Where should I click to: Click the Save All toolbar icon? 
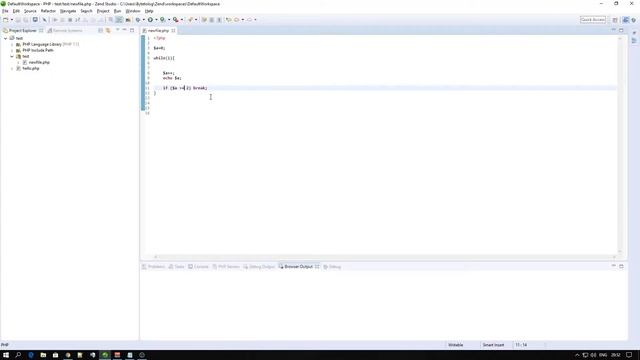pos(26,20)
